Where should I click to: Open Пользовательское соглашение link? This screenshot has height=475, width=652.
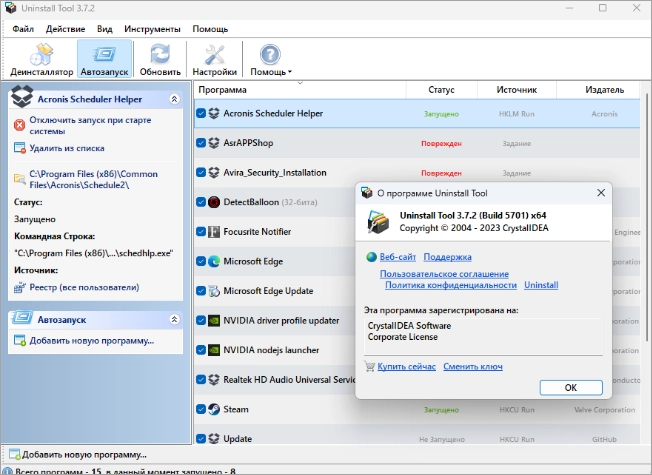pos(444,274)
